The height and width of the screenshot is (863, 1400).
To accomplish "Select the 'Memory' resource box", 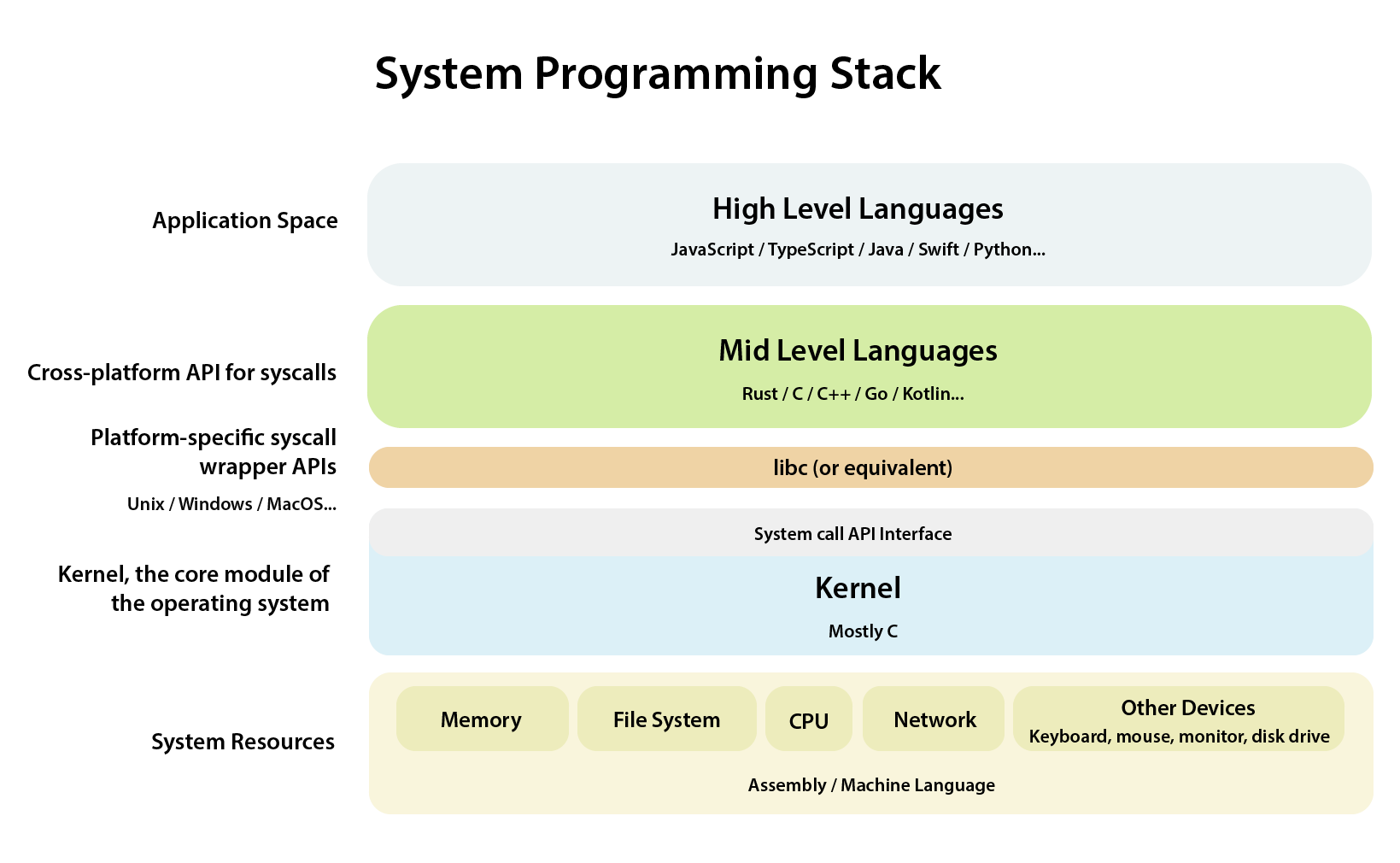I will click(x=482, y=719).
